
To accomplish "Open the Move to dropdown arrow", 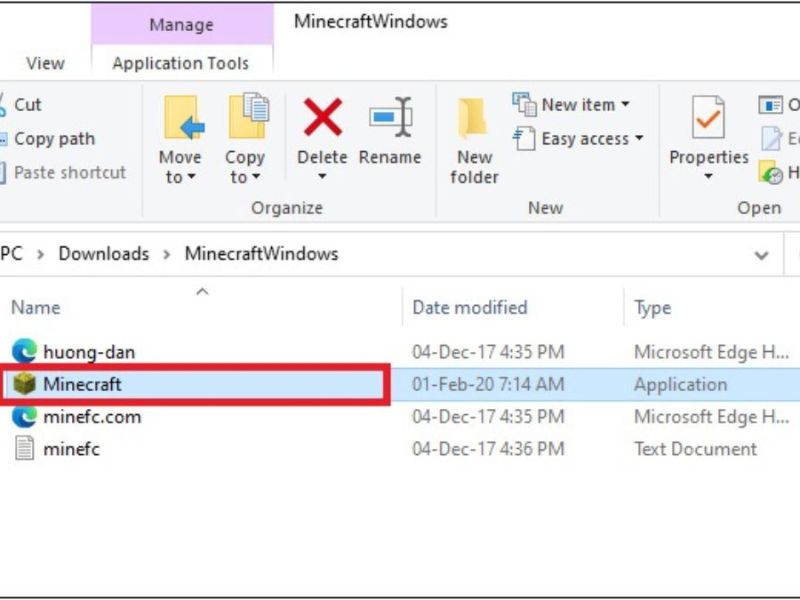I will [x=191, y=177].
